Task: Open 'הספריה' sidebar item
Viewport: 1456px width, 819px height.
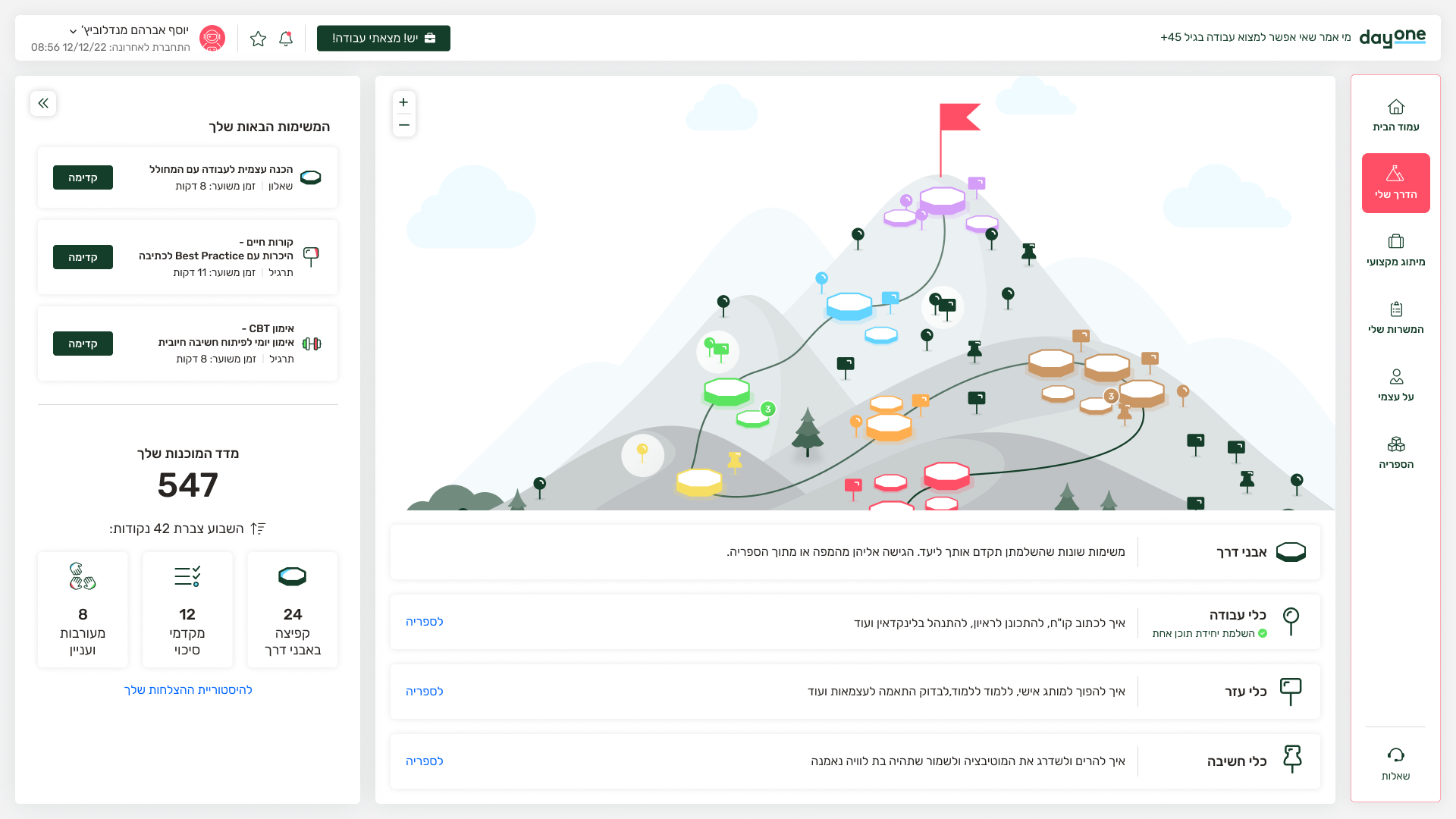Action: coord(1395,453)
